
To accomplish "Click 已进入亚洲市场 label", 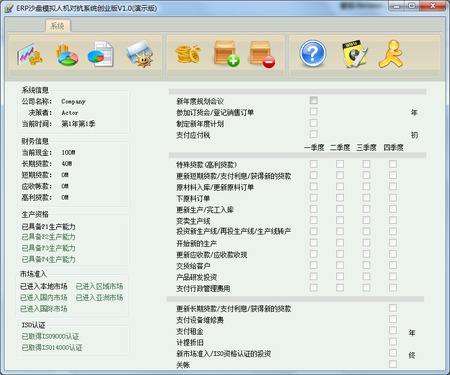I will pyautogui.click(x=99, y=297).
